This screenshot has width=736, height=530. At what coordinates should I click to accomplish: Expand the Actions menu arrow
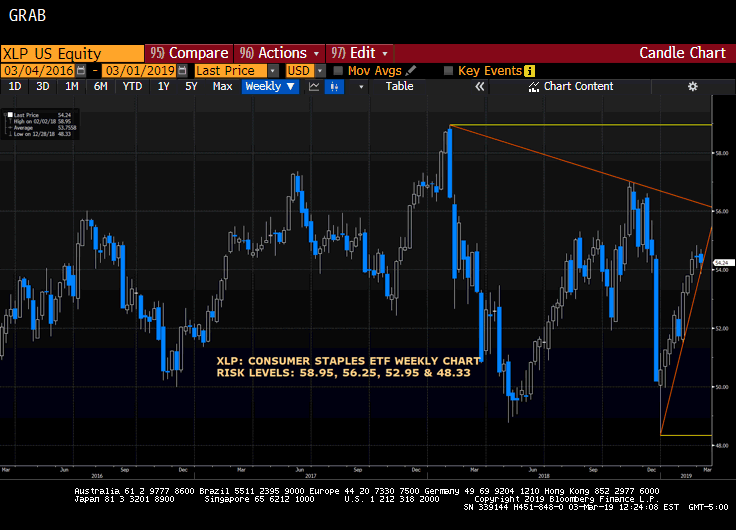pyautogui.click(x=316, y=54)
